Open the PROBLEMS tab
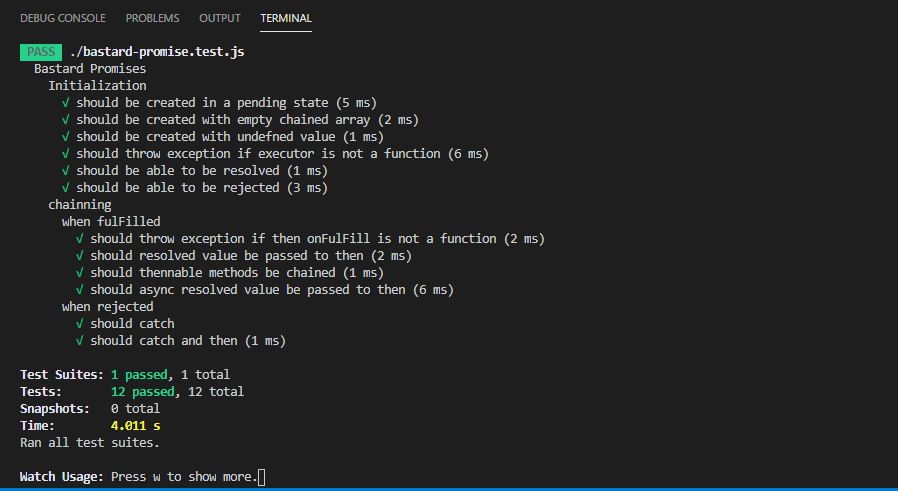 152,18
